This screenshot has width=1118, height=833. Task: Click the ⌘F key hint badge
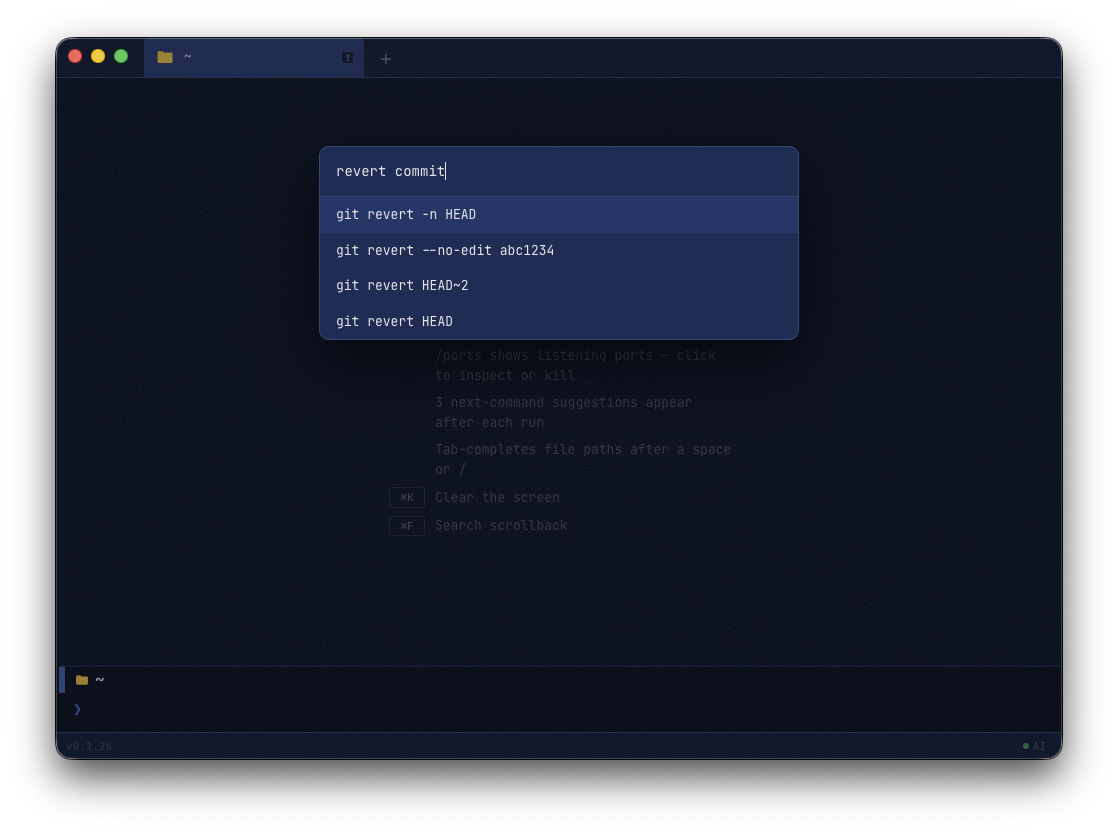[407, 526]
